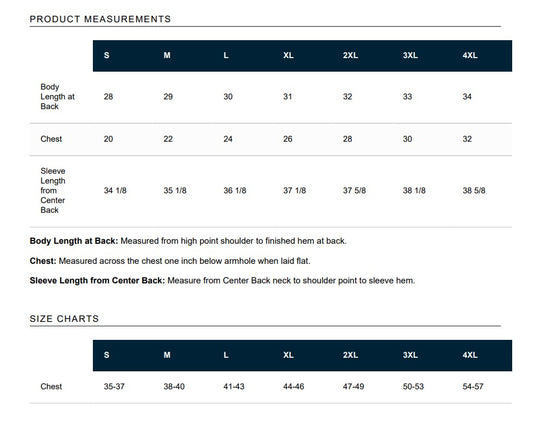Click the Chest value 26 for XL

click(x=287, y=139)
